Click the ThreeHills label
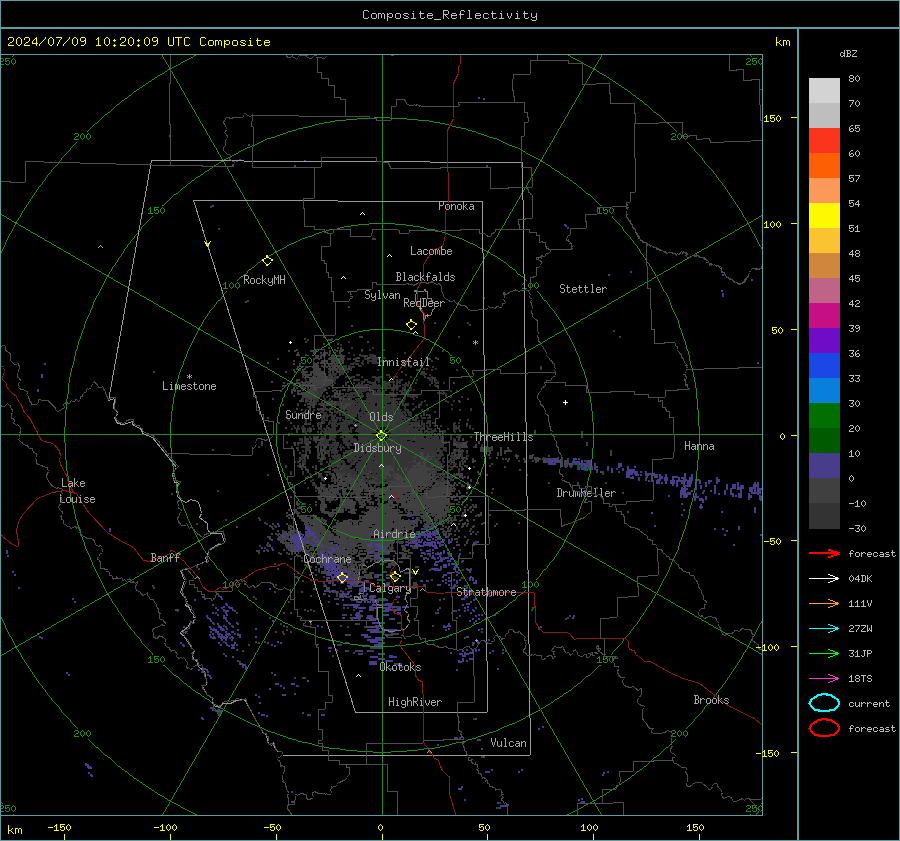Screen dimensions: 900x841 click(503, 437)
